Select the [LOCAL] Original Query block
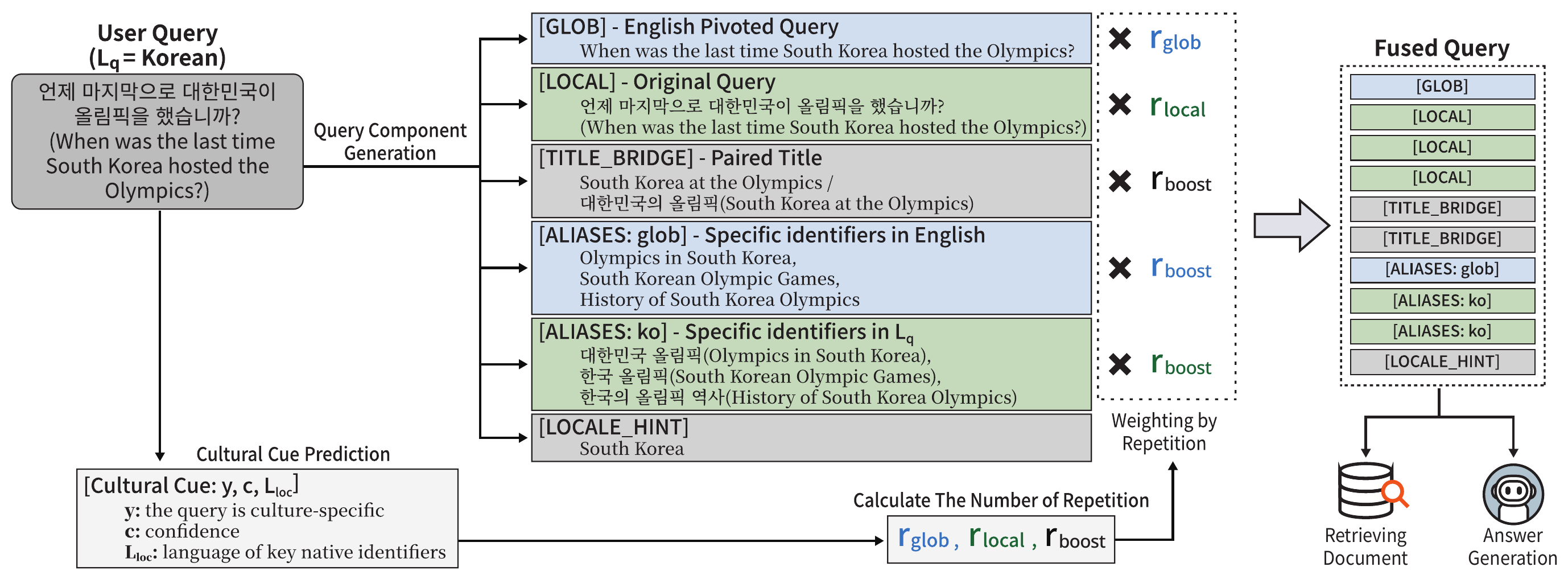 pyautogui.click(x=811, y=104)
